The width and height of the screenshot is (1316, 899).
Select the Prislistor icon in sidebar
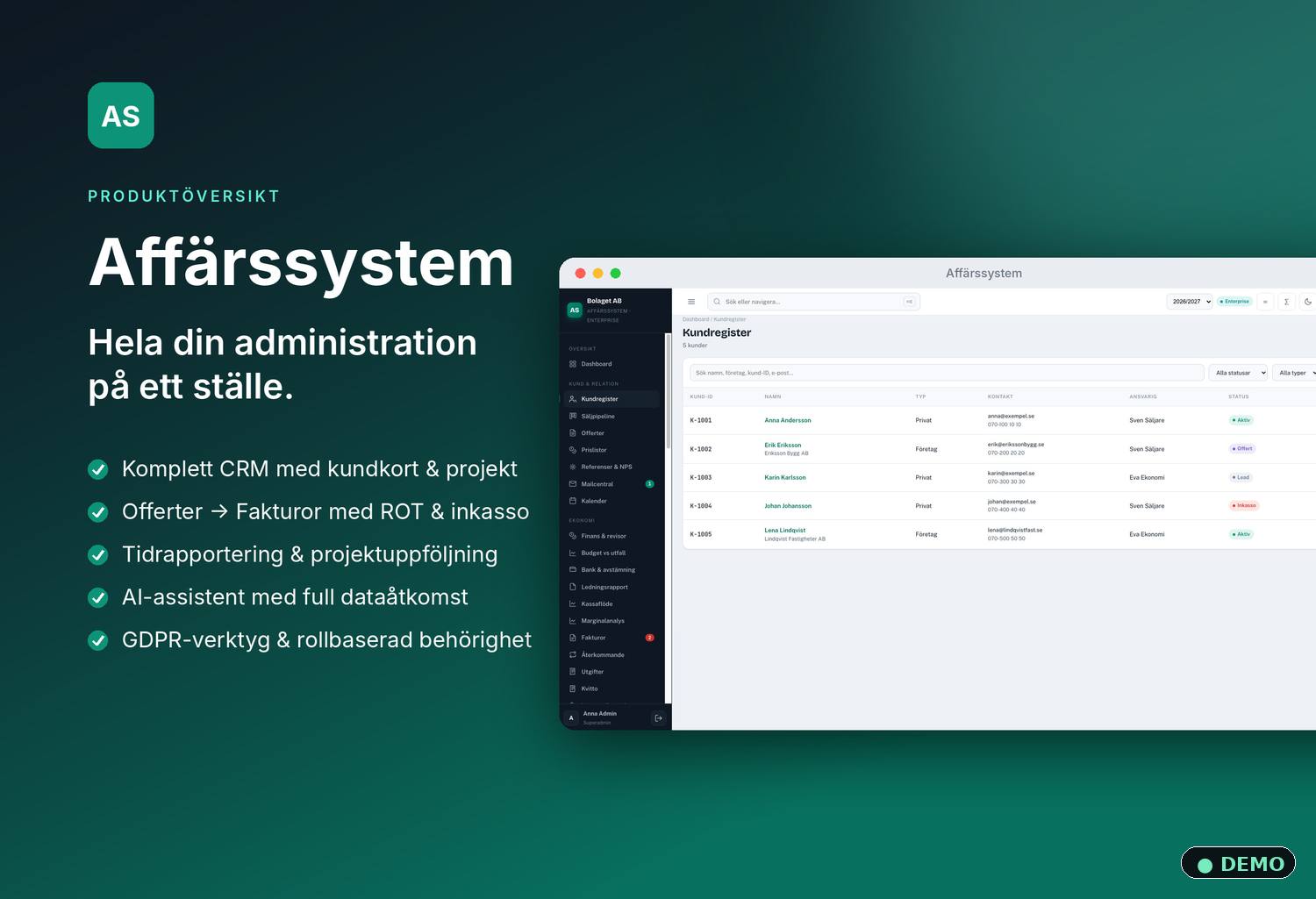[573, 450]
